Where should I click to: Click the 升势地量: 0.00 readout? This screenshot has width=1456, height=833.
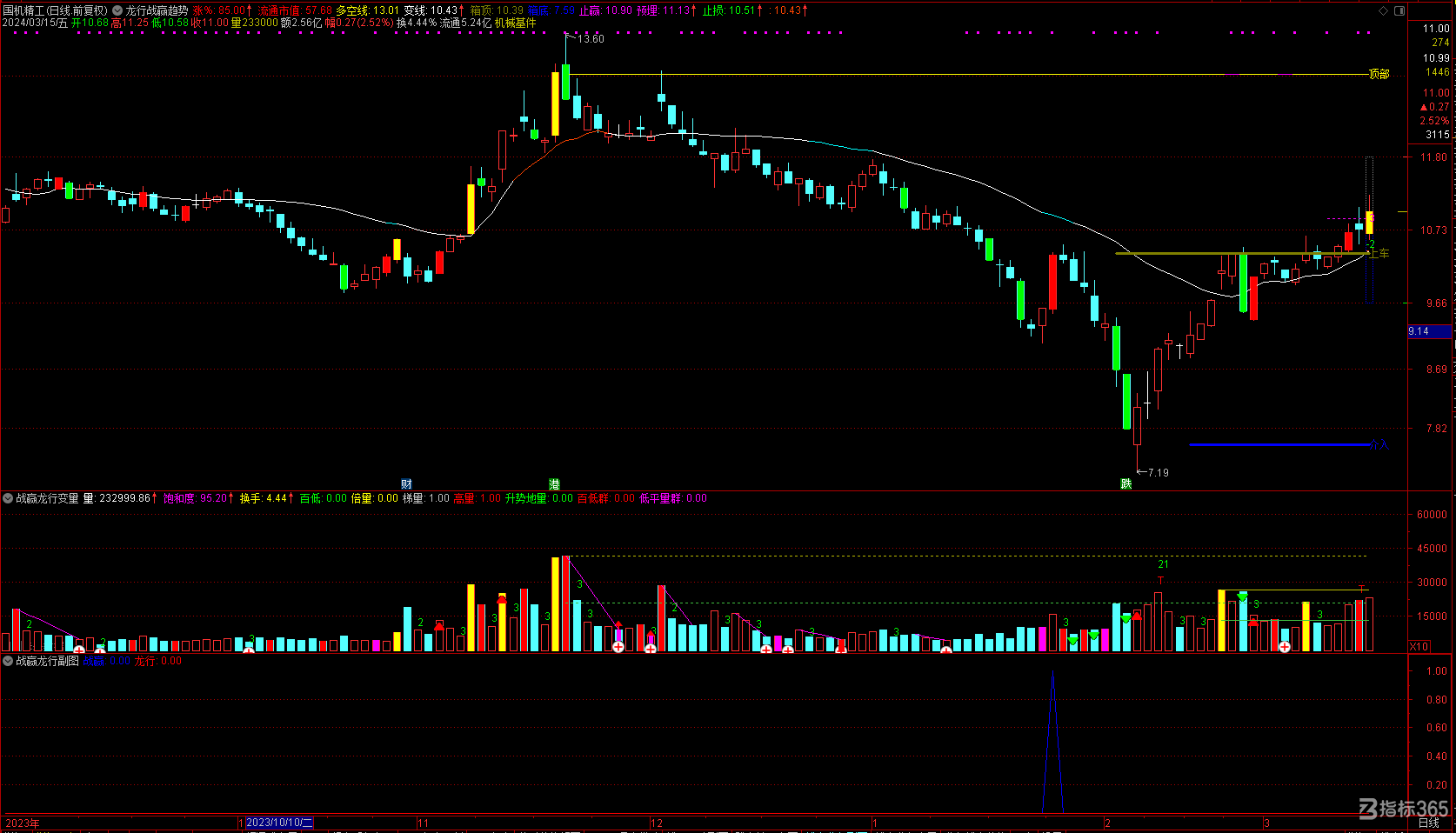pos(539,498)
